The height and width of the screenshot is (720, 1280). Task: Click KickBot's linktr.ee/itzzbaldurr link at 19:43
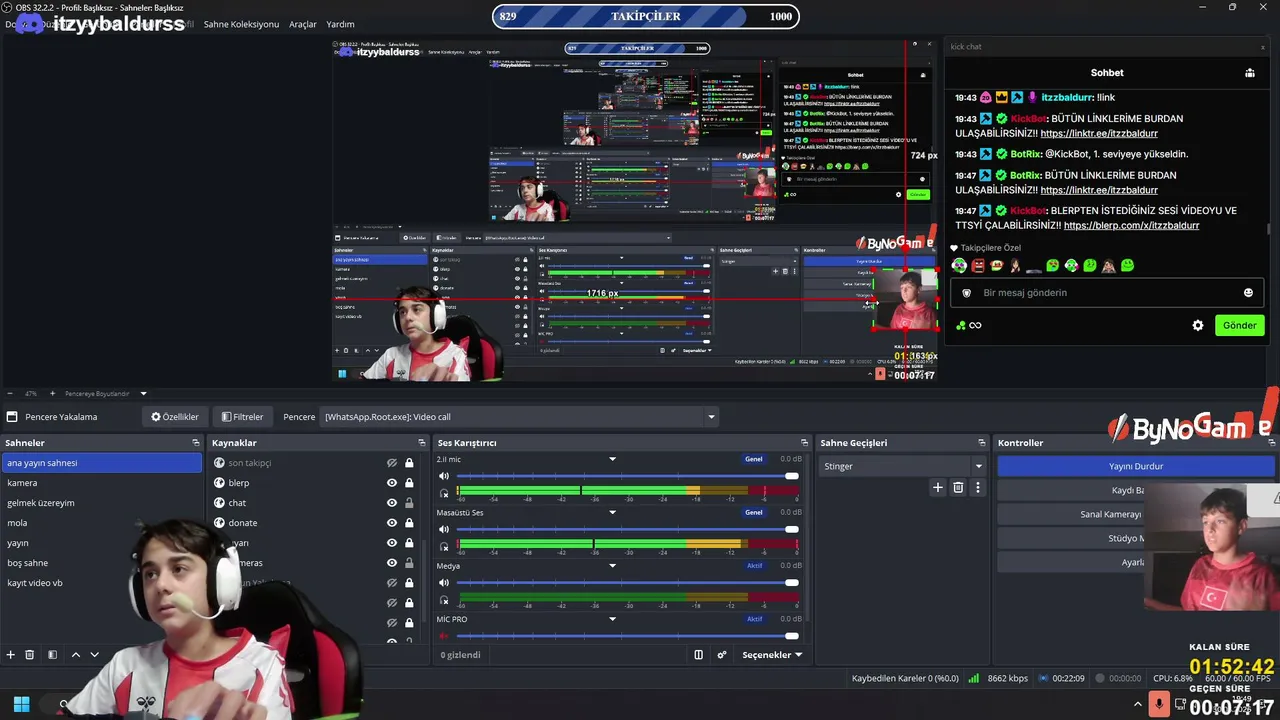(1099, 133)
